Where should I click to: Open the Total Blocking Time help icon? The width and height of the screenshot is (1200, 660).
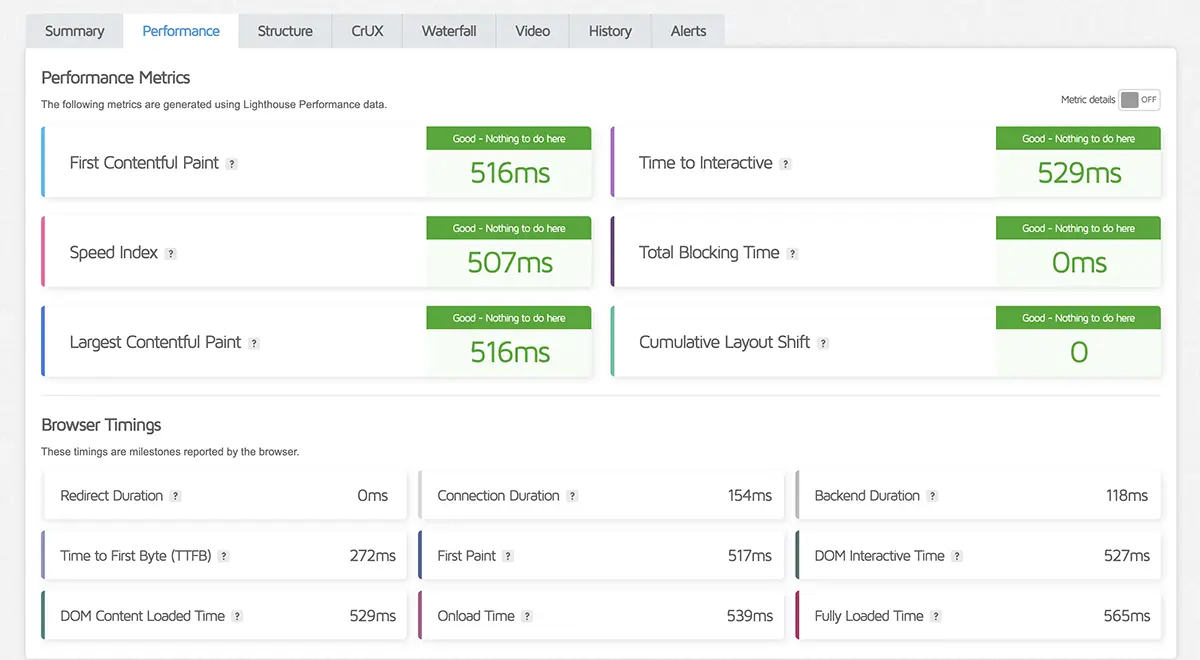click(x=792, y=254)
